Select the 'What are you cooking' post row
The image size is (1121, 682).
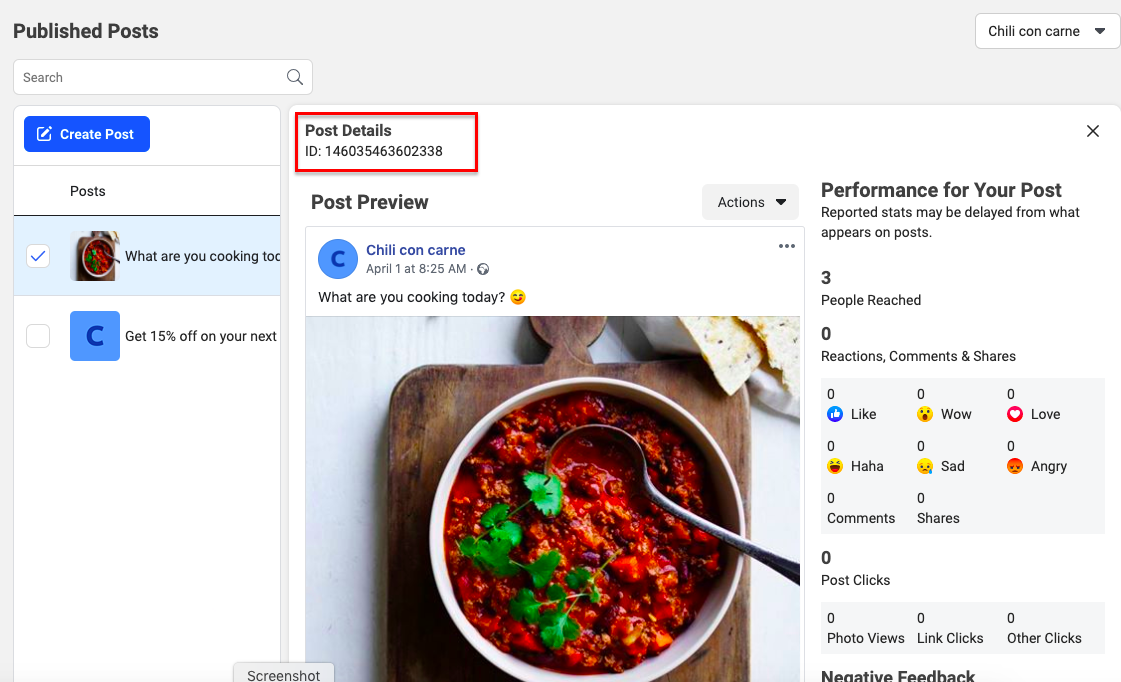click(x=147, y=256)
